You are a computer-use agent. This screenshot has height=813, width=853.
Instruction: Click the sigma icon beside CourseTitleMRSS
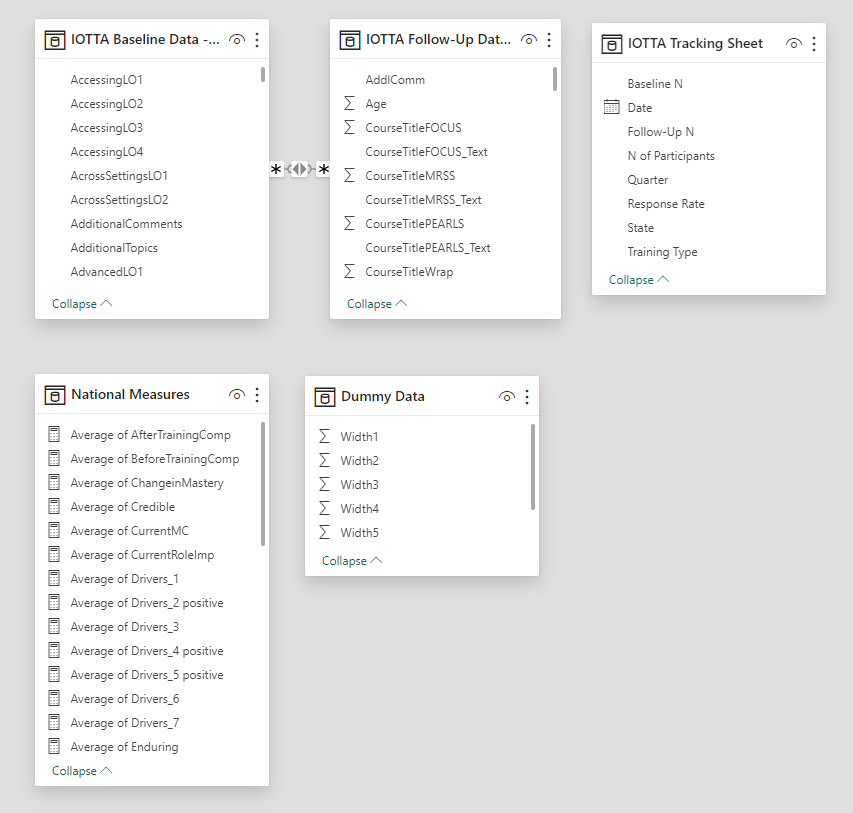[x=349, y=175]
